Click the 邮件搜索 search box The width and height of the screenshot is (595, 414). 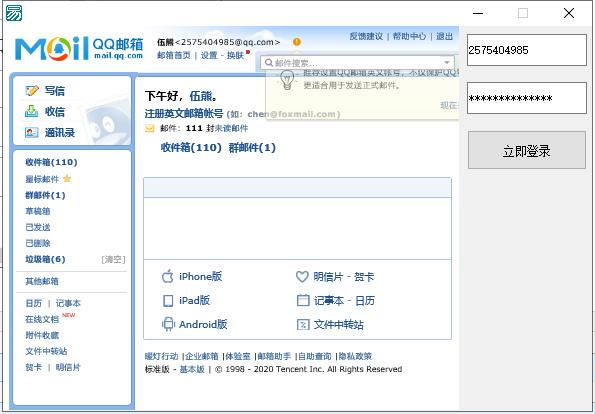pos(357,63)
